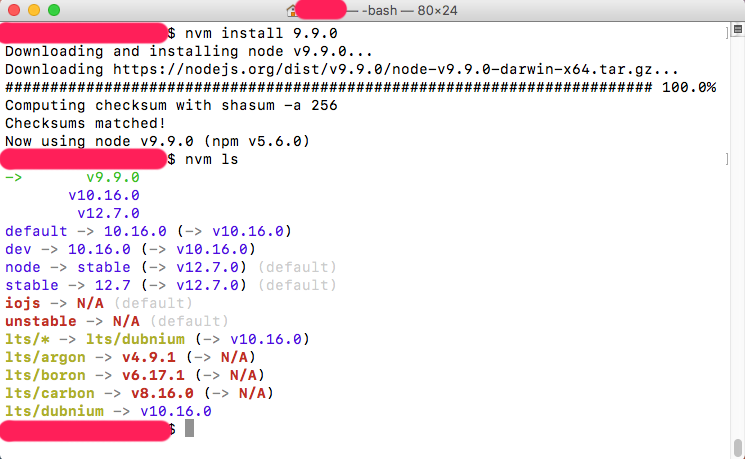Click the red "v4.9.1" version text

(149, 357)
